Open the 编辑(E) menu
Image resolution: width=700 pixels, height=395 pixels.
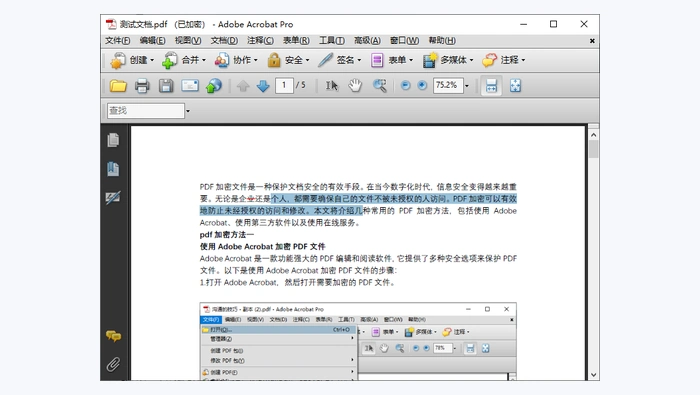pos(152,41)
